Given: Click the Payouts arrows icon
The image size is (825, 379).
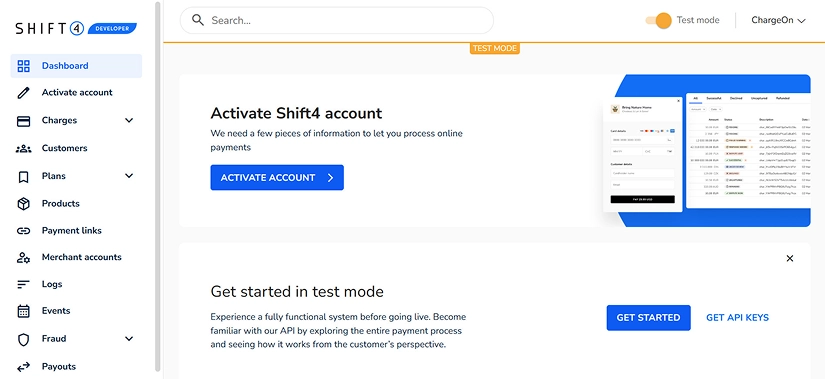Looking at the screenshot, I should [x=24, y=367].
